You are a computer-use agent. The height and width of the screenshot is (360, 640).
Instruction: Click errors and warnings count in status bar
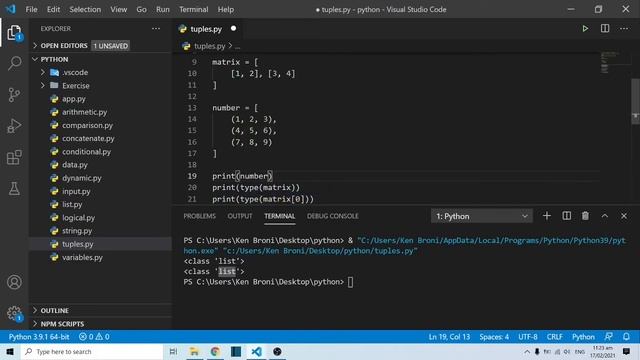94,337
